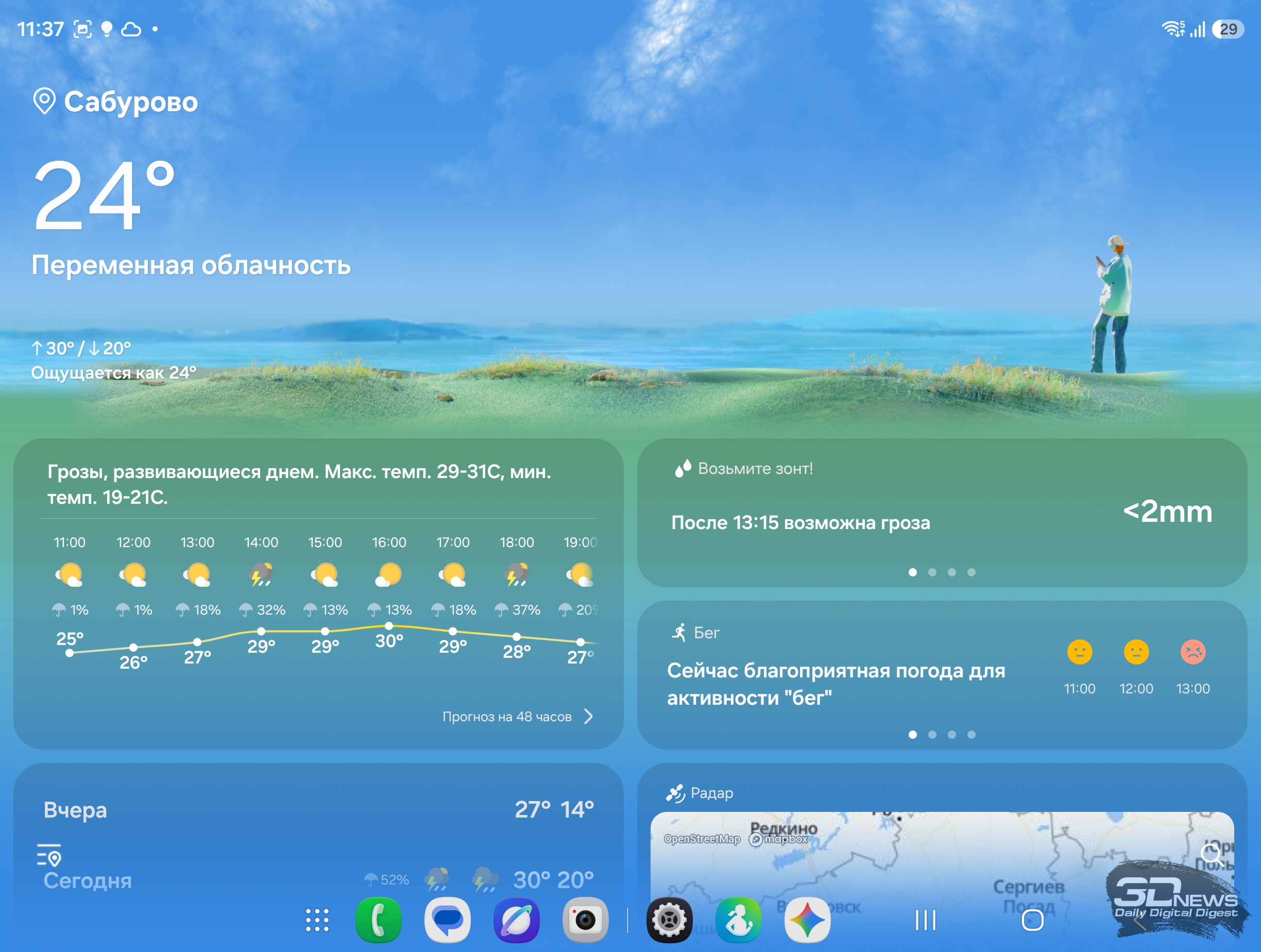This screenshot has height=952, width=1261.
Task: Tap the satellite icon next to Радар
Action: (675, 793)
